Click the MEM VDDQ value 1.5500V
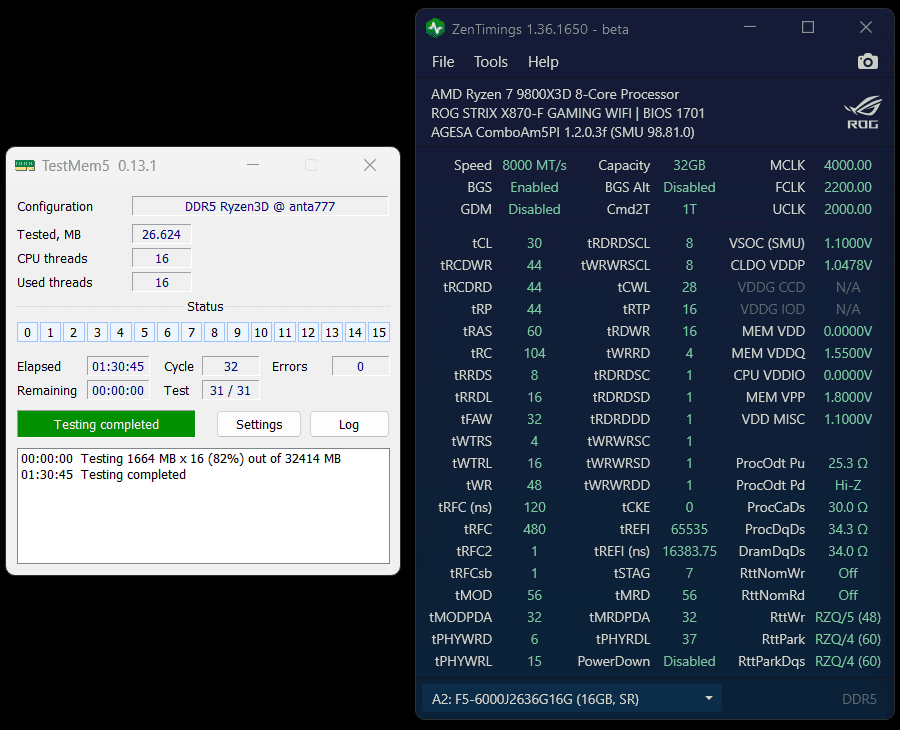Image resolution: width=900 pixels, height=730 pixels. pyautogui.click(x=848, y=353)
